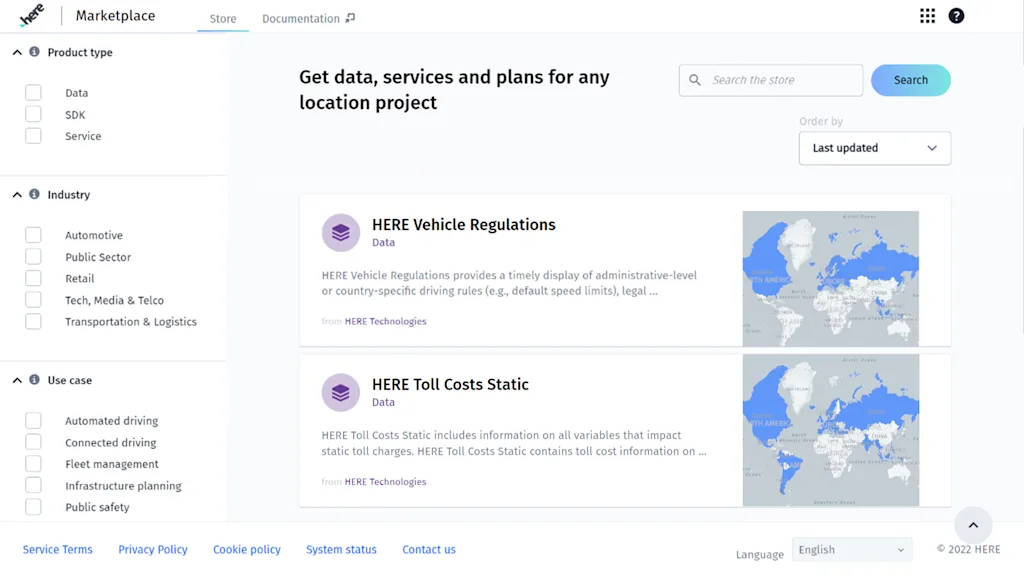1024x576 pixels.
Task: Click Data label under HERE Vehicle Regulations
Action: pyautogui.click(x=383, y=242)
